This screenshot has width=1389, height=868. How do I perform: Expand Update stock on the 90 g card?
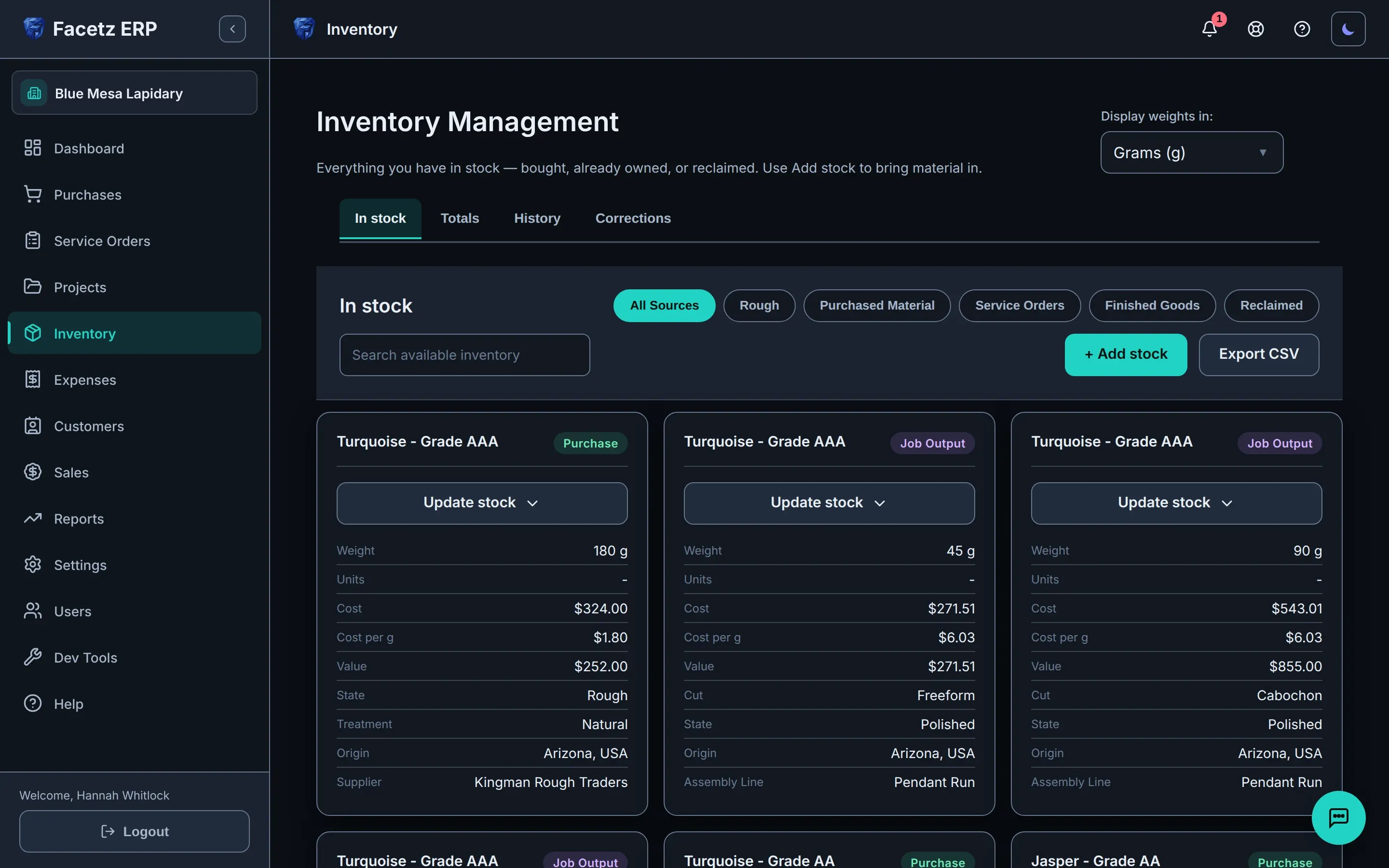[1176, 503]
